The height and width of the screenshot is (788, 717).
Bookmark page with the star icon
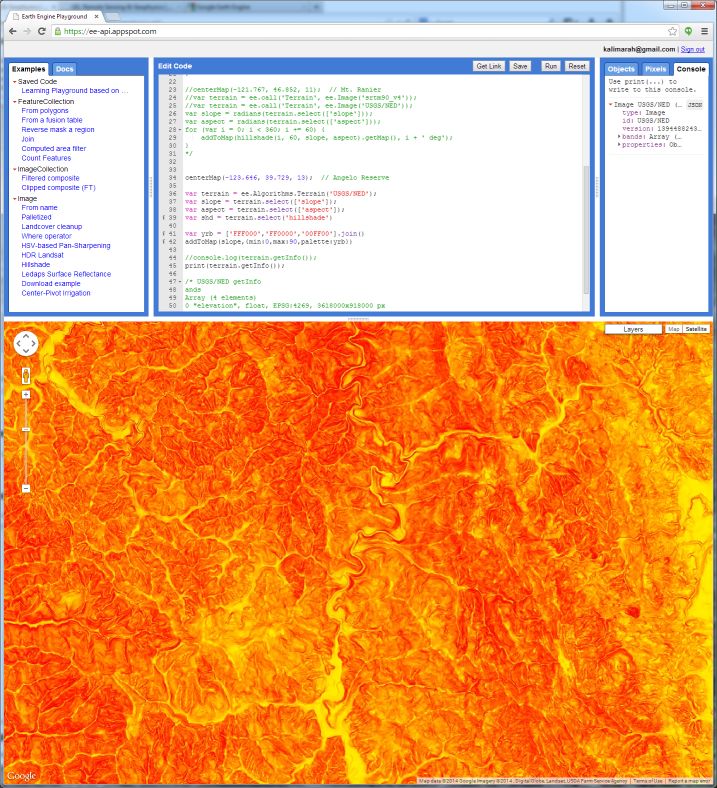click(672, 31)
